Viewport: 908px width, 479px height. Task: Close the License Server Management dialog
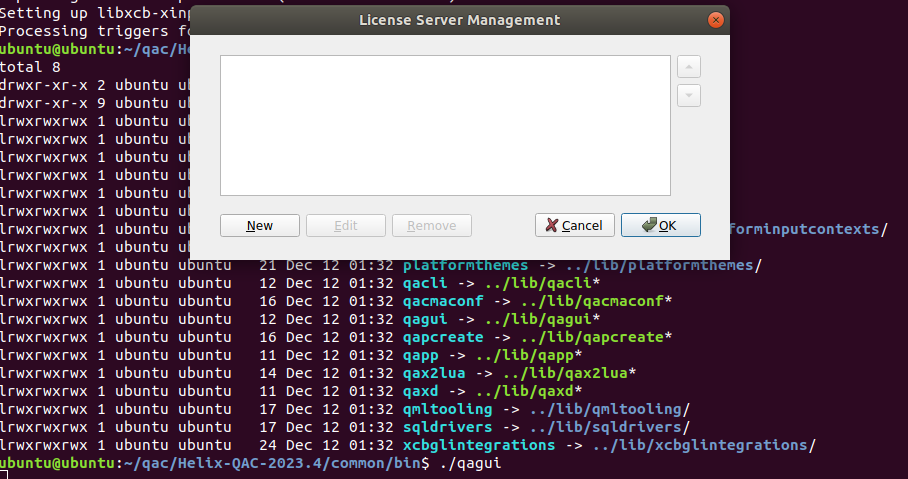[714, 20]
